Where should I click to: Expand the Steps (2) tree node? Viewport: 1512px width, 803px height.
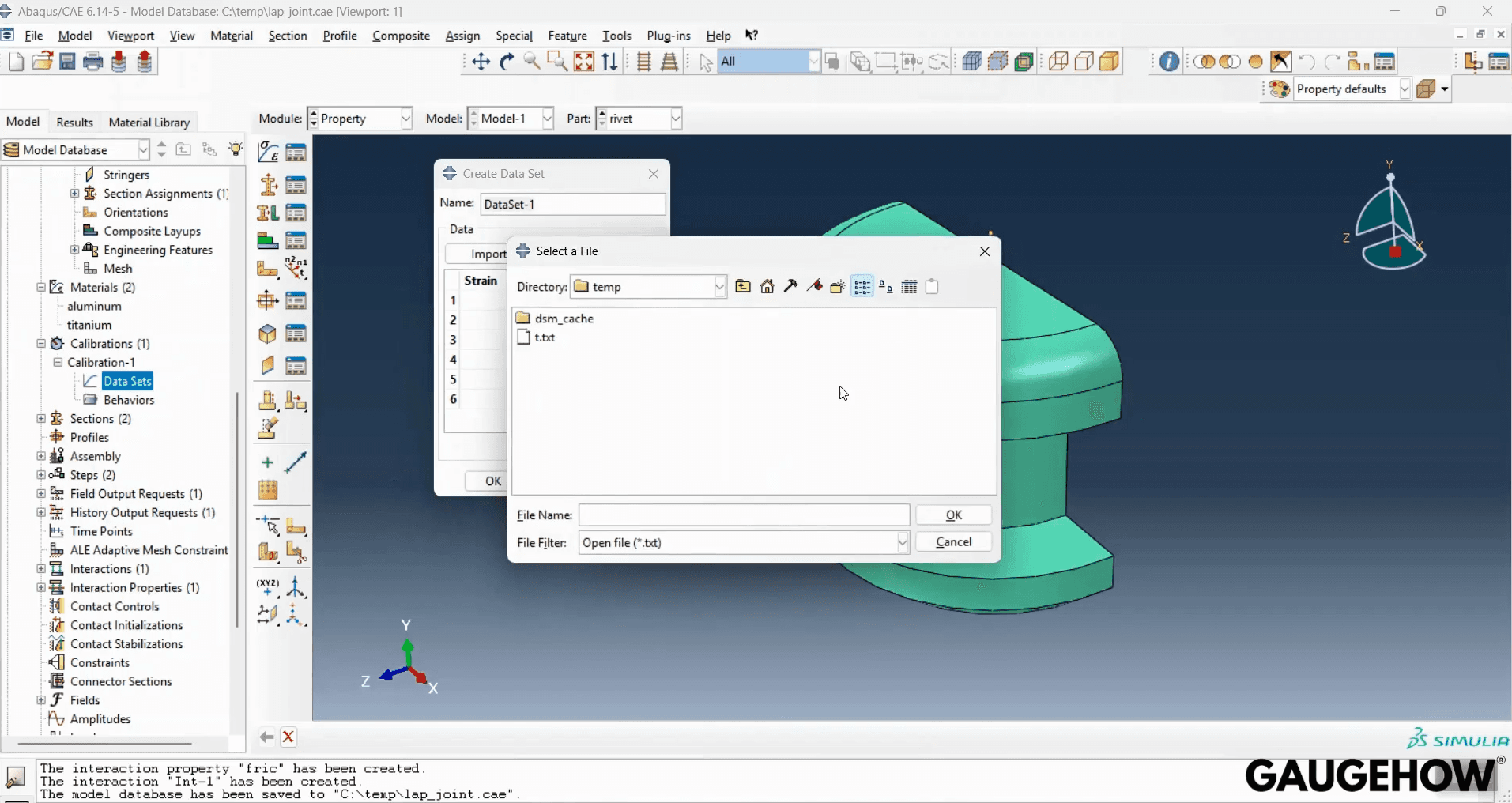click(41, 475)
